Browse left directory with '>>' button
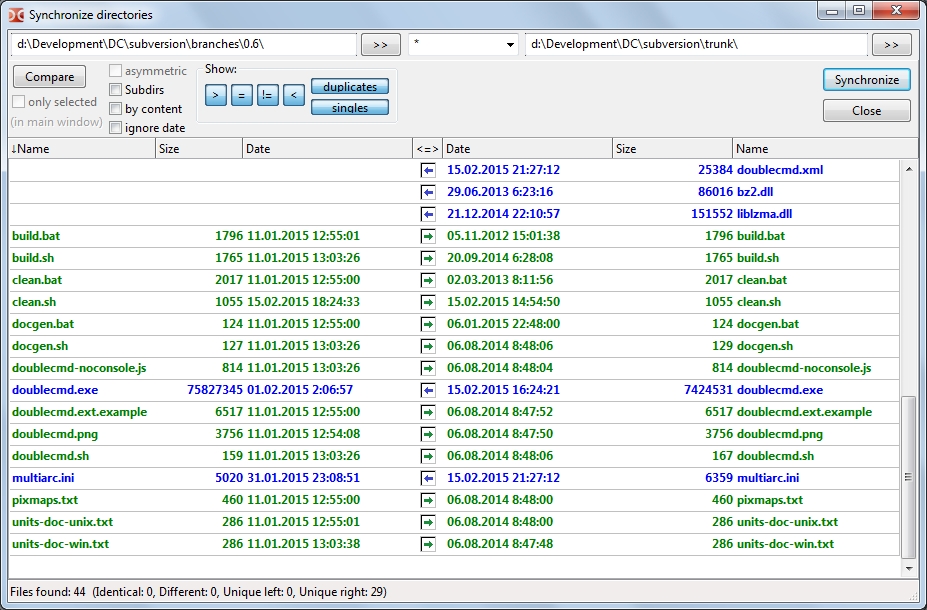The height and width of the screenshot is (610, 927). (380, 45)
